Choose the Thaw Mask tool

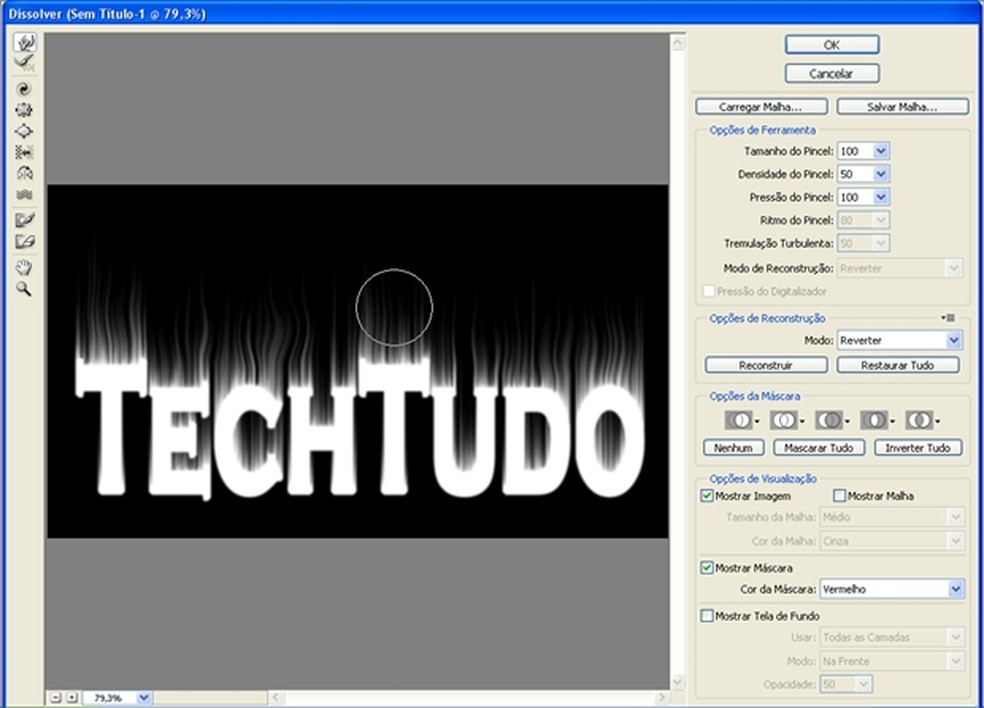[25, 241]
